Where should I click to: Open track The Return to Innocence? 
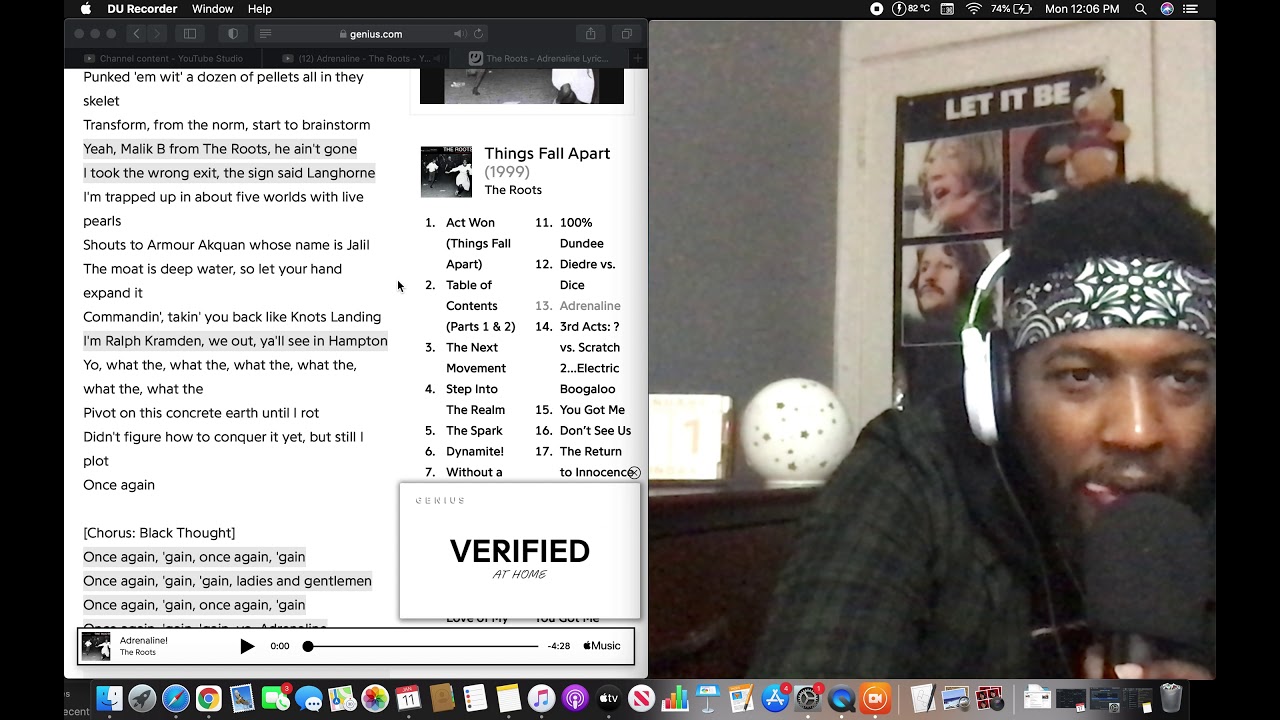596,462
